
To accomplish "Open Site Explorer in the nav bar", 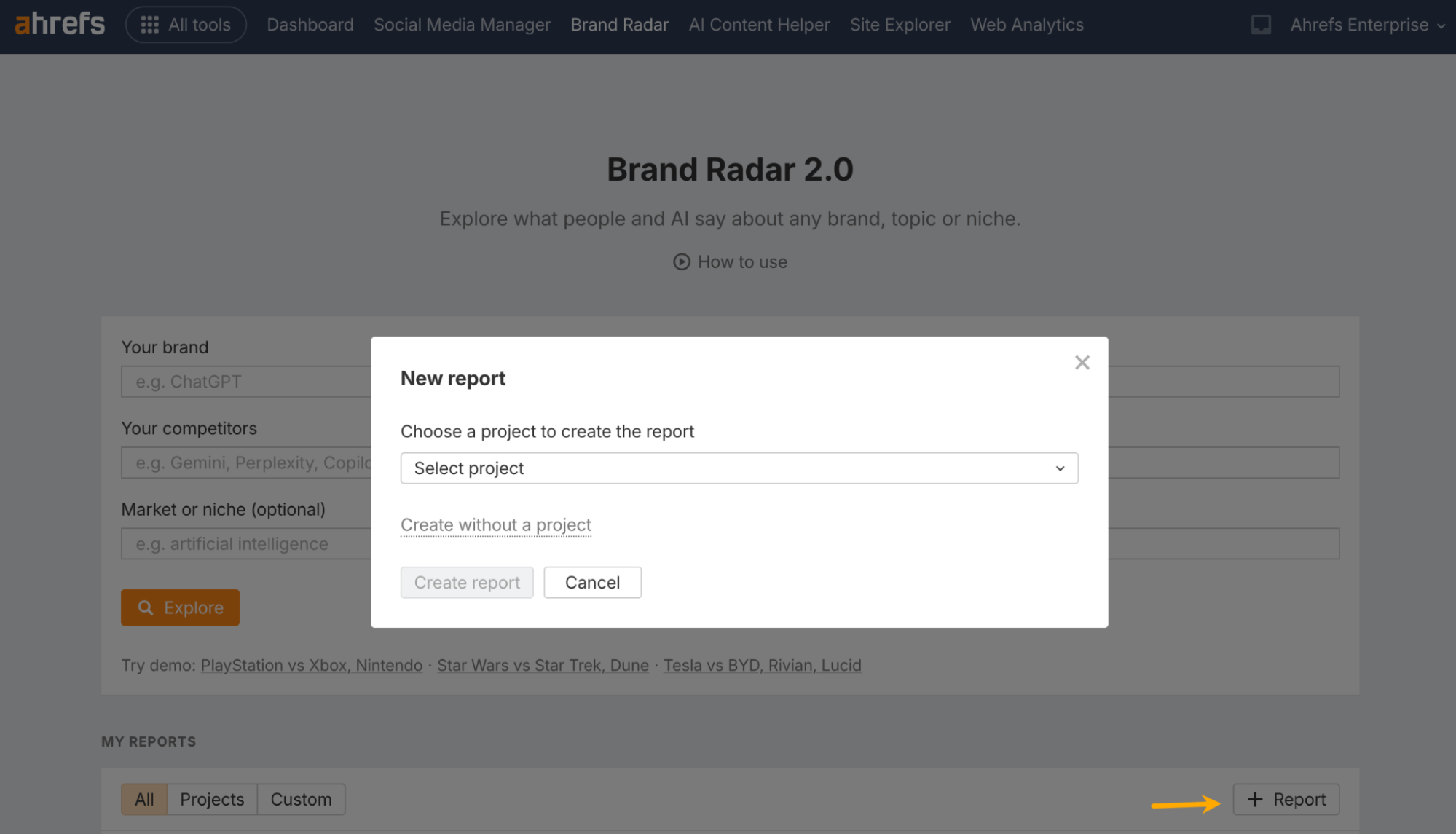I will (900, 25).
